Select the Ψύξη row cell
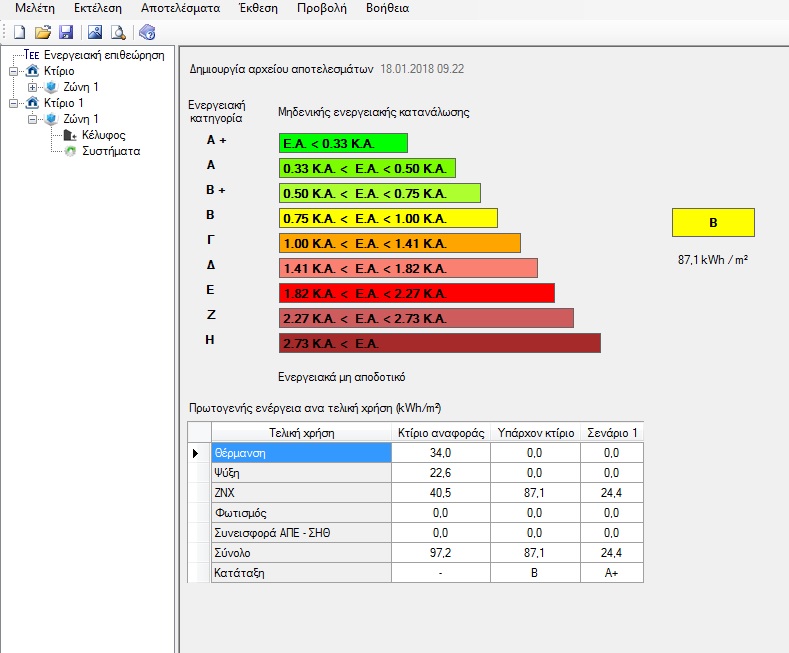Viewport: 789px width, 653px height. (301, 473)
